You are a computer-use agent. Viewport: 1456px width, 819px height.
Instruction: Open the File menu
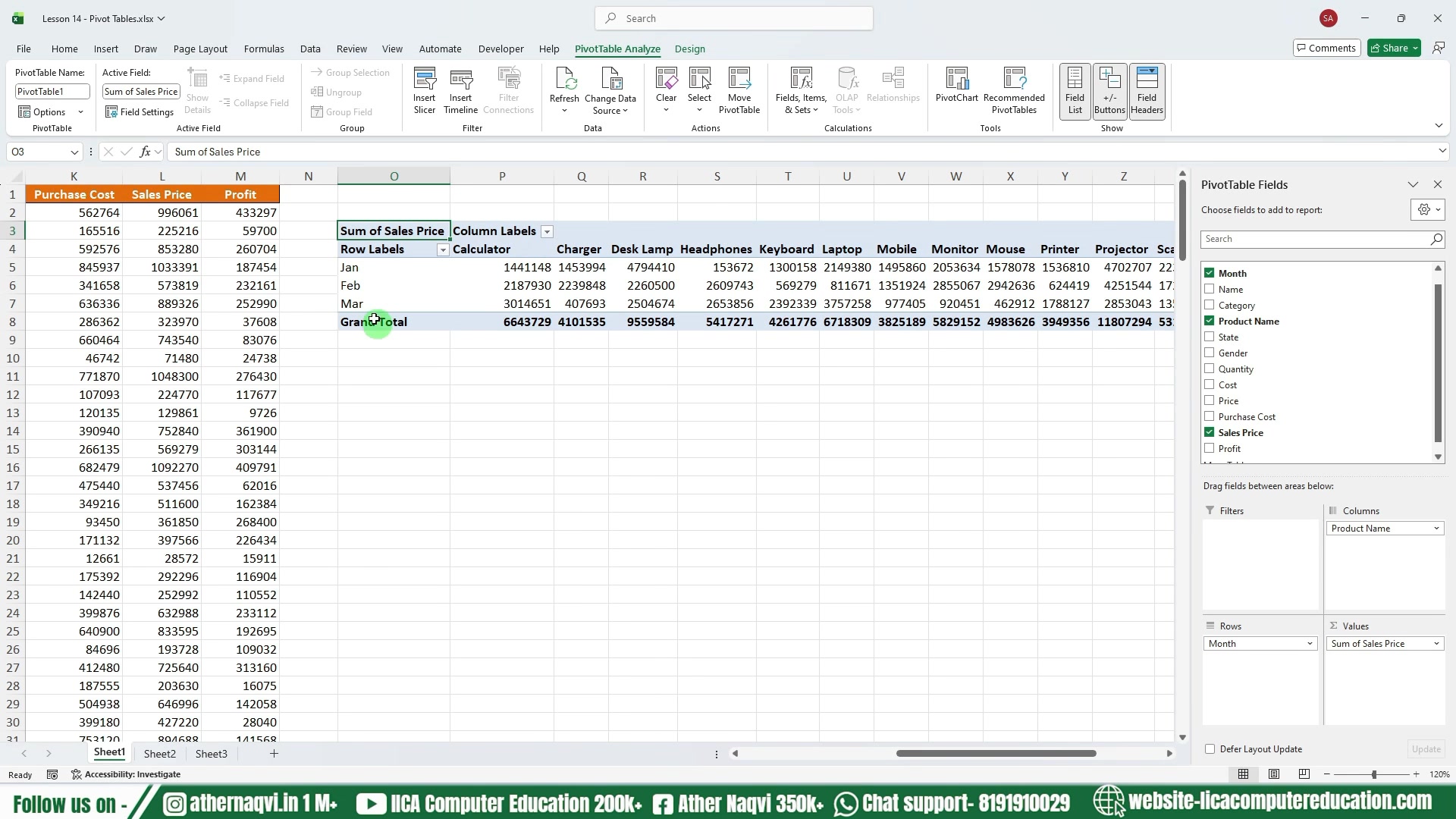(x=24, y=49)
